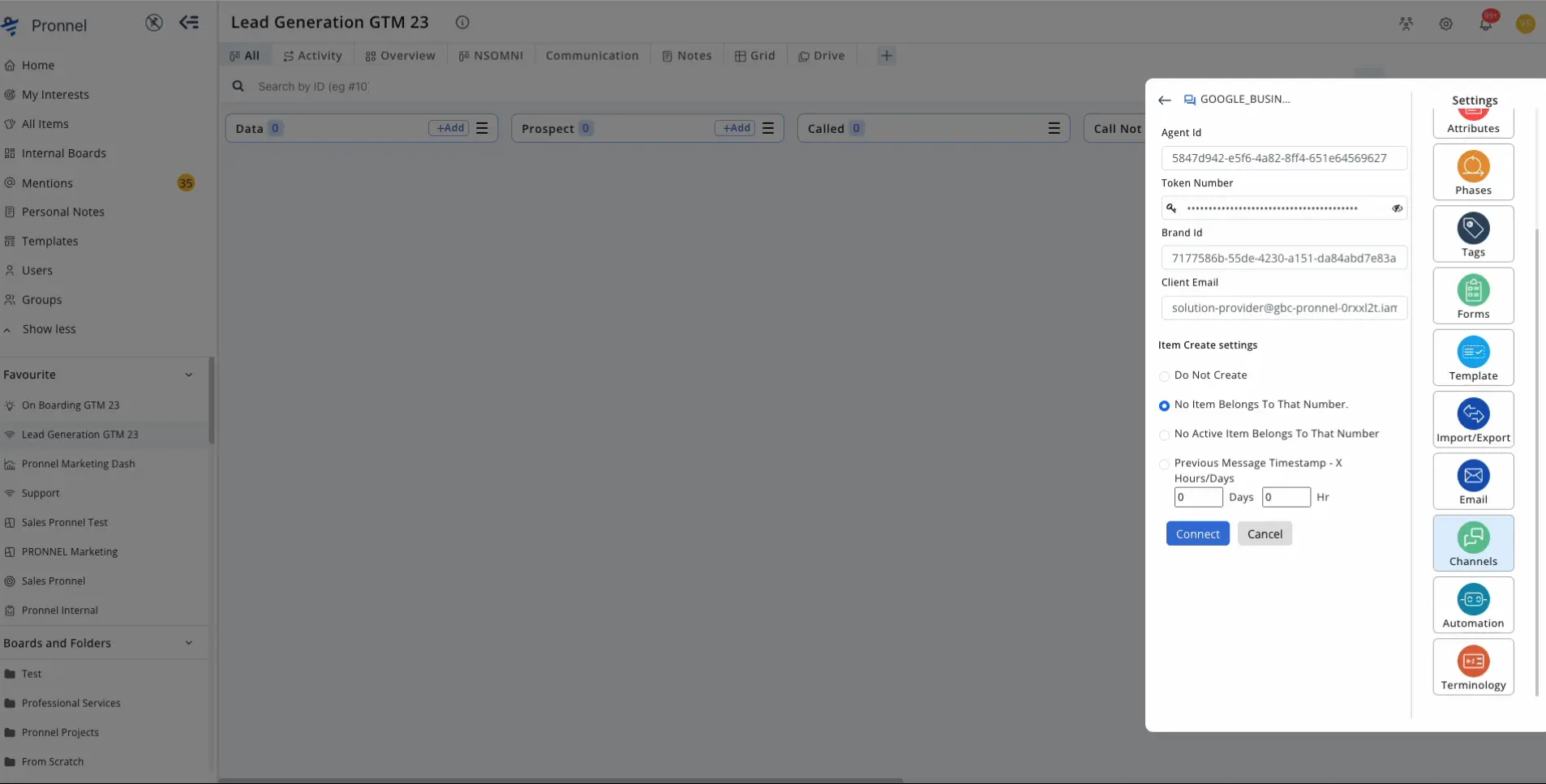The width and height of the screenshot is (1546, 784).
Task: Open the user avatar profile
Action: [x=1525, y=24]
